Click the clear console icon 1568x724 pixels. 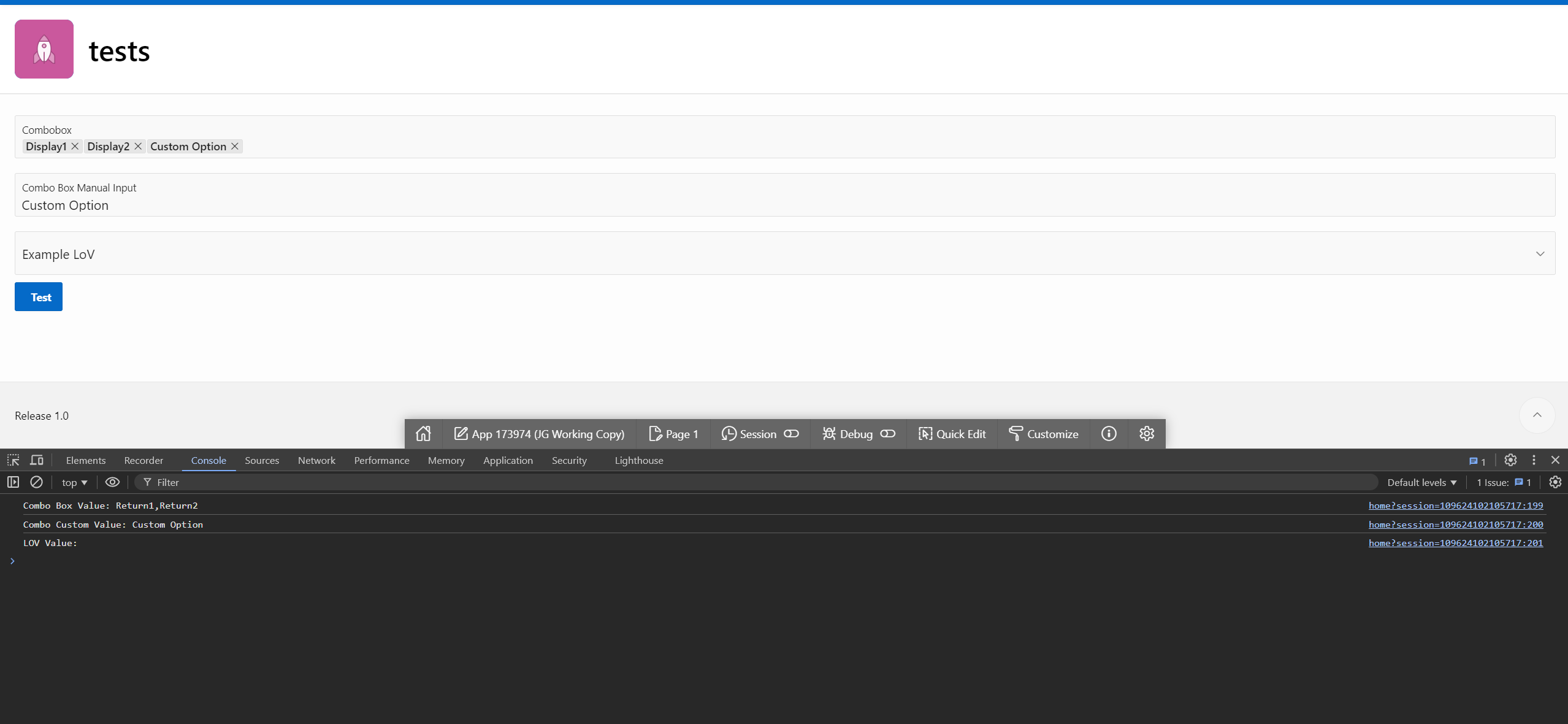[37, 482]
